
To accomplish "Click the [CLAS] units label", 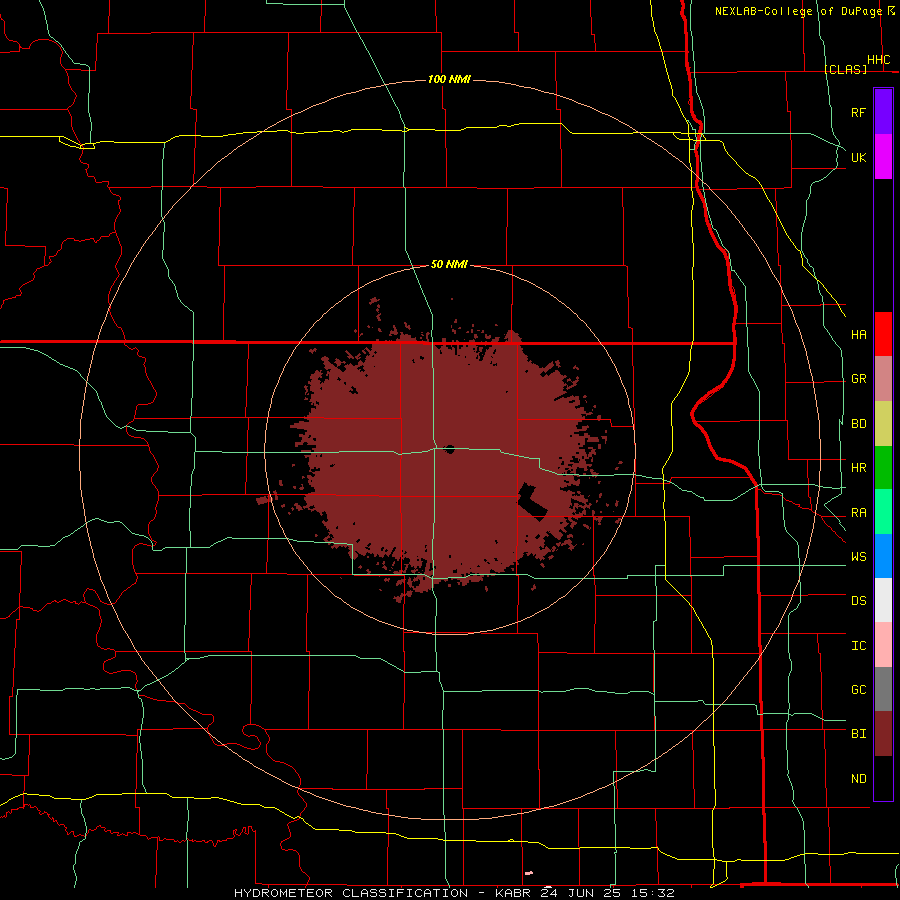I will 845,69.
